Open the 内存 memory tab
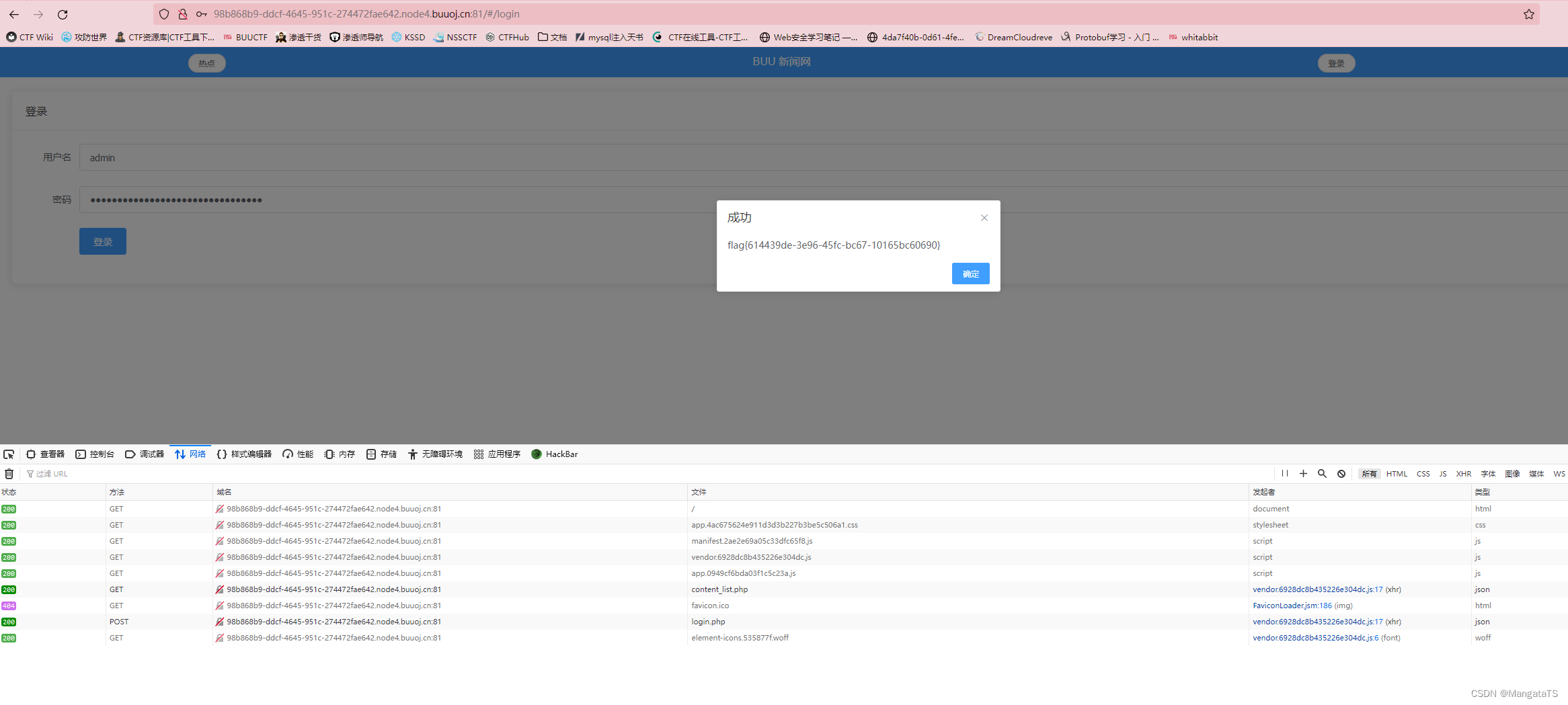The image size is (1568, 705). tap(340, 454)
